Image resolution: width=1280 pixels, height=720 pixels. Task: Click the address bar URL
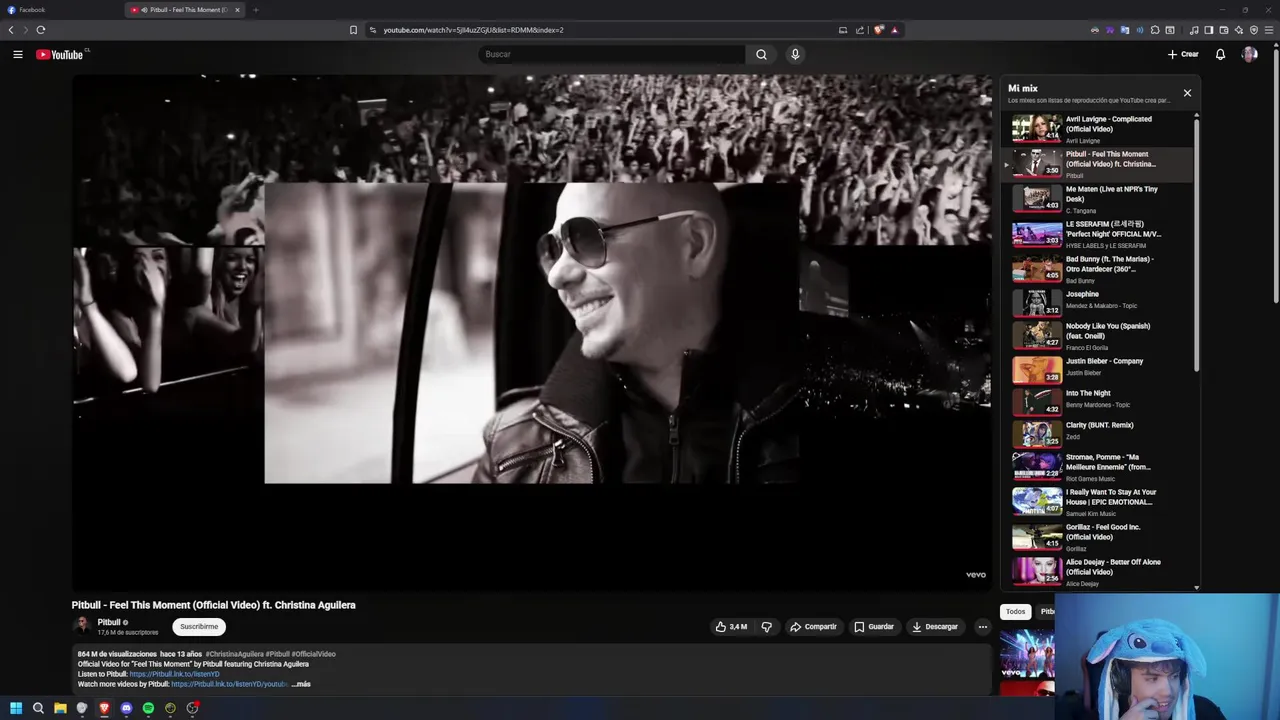[x=473, y=30]
